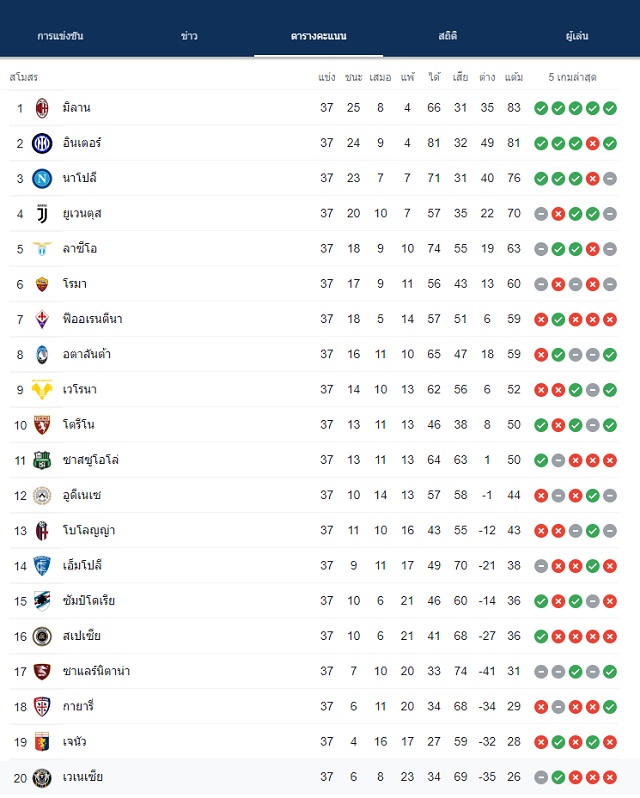Click the Torino club crest
The height and width of the screenshot is (798, 640).
[42, 425]
